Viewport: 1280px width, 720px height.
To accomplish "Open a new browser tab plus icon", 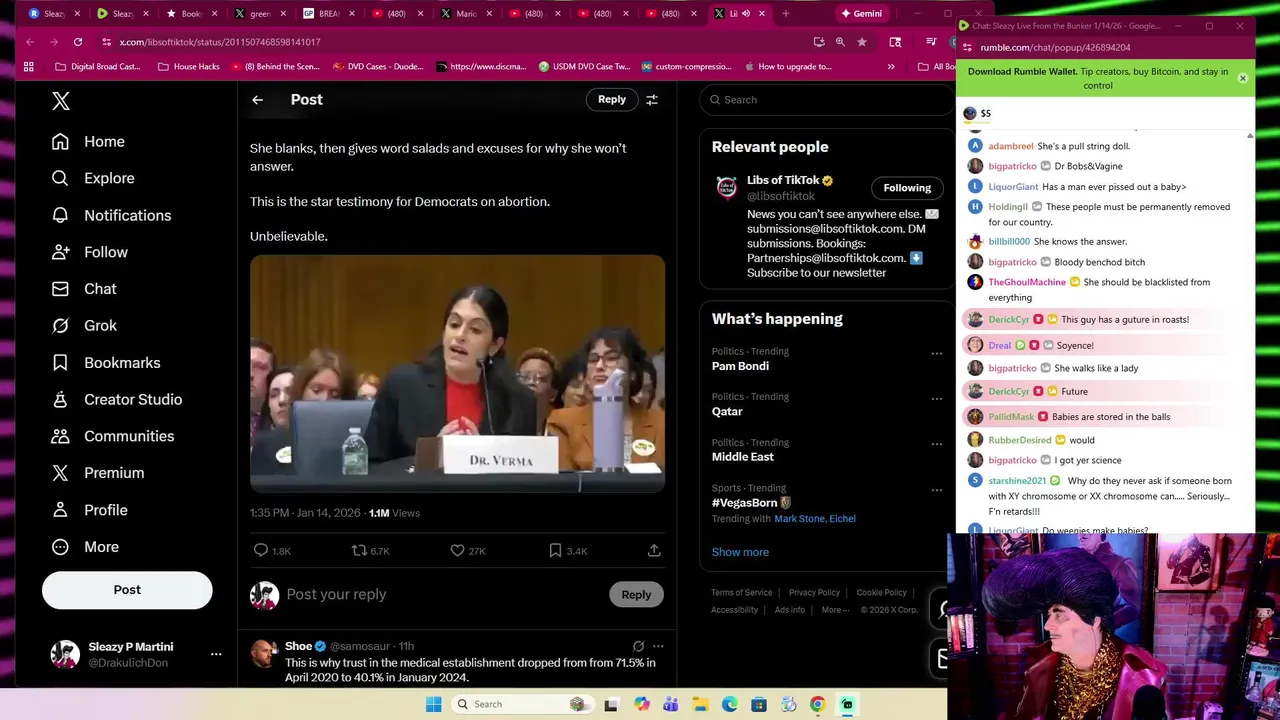I will (786, 14).
